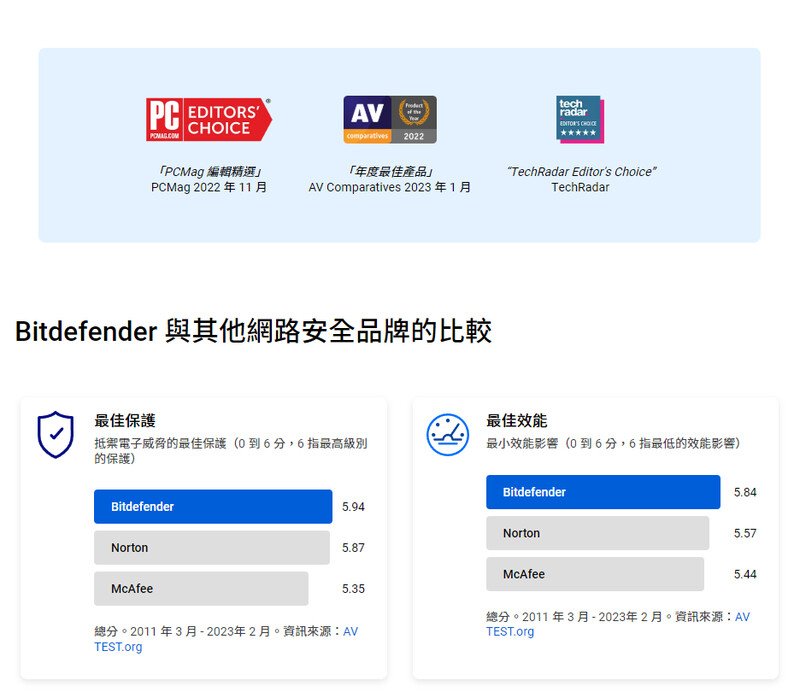Click the 「年度最佳產品」 caption text
The width and height of the screenshot is (800, 692).
(390, 172)
